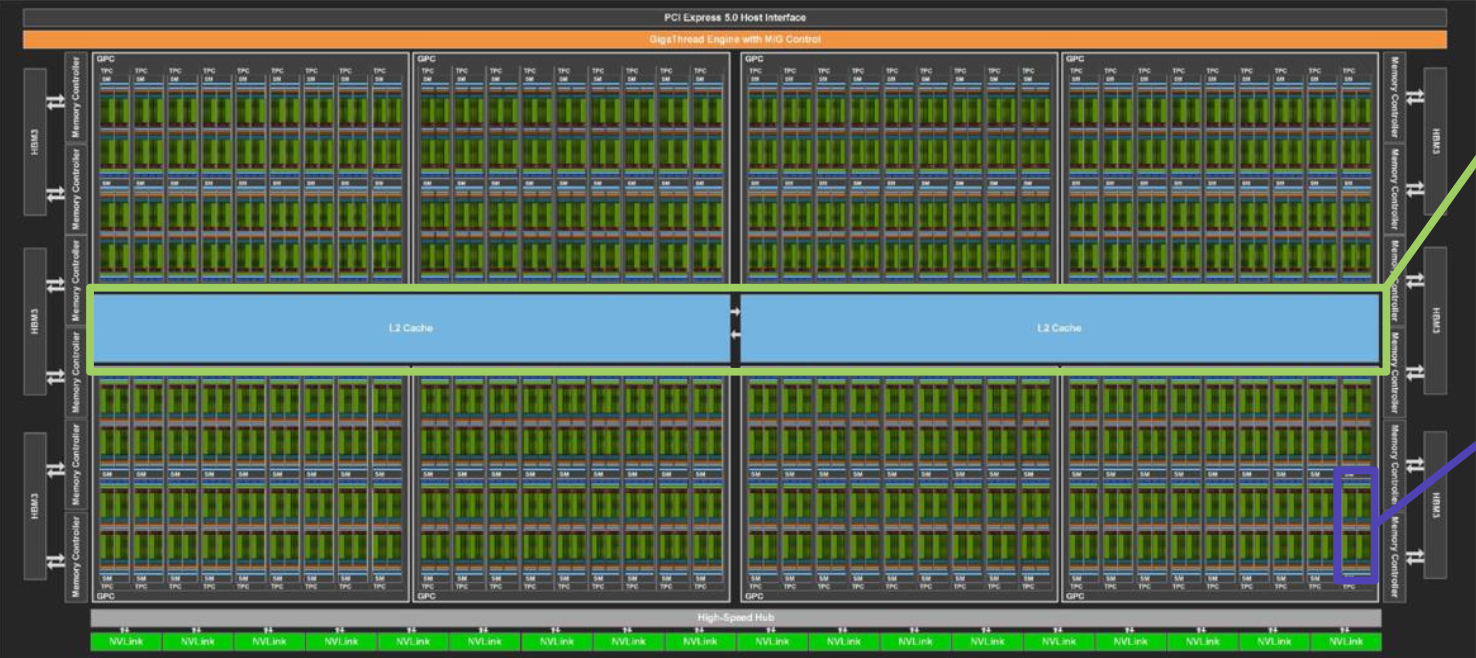
Task: Click the topmost left Memory Controller
Action: pos(76,97)
